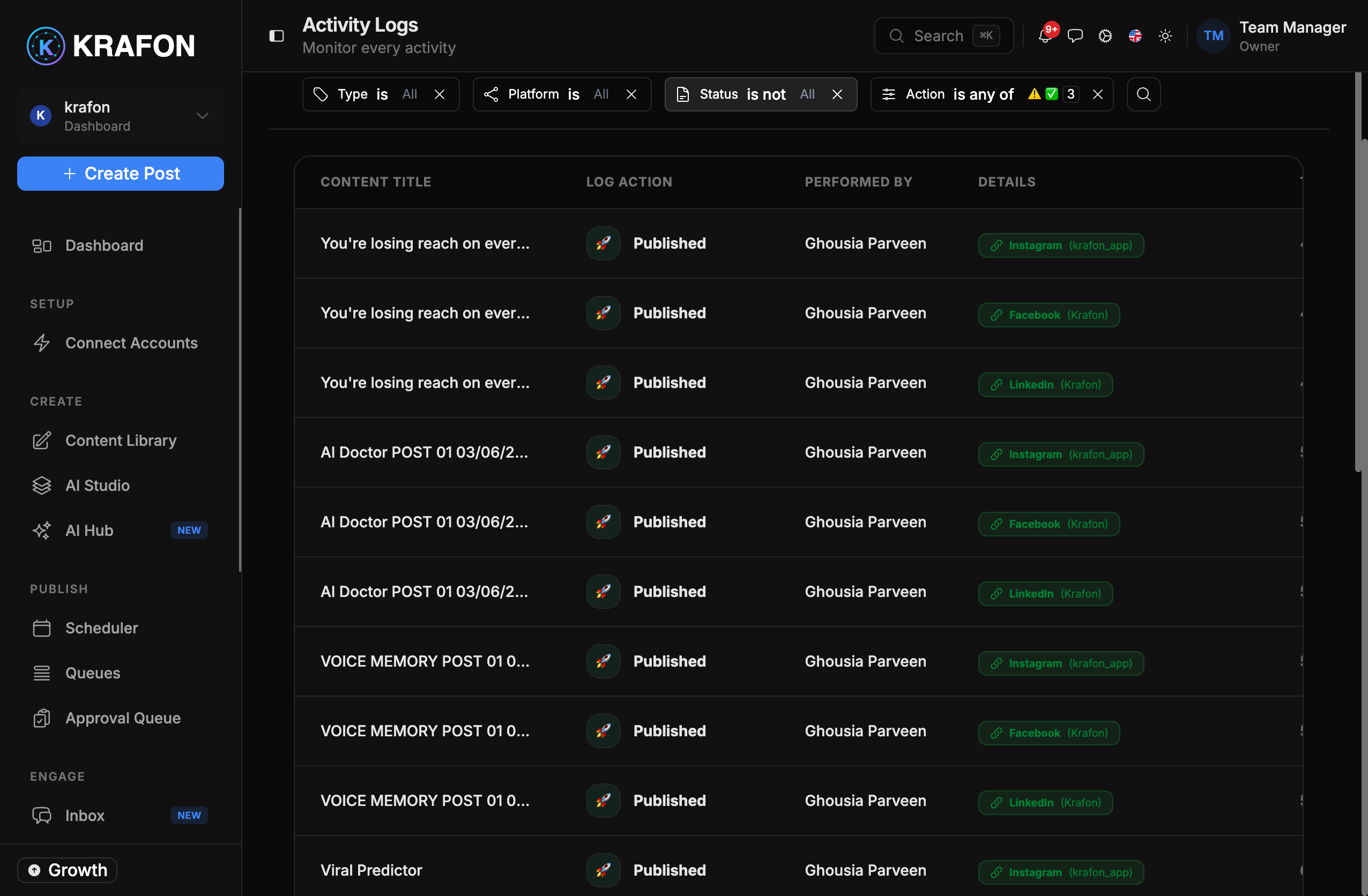Click the Platform filter share icon
Image resolution: width=1368 pixels, height=896 pixels.
point(491,94)
